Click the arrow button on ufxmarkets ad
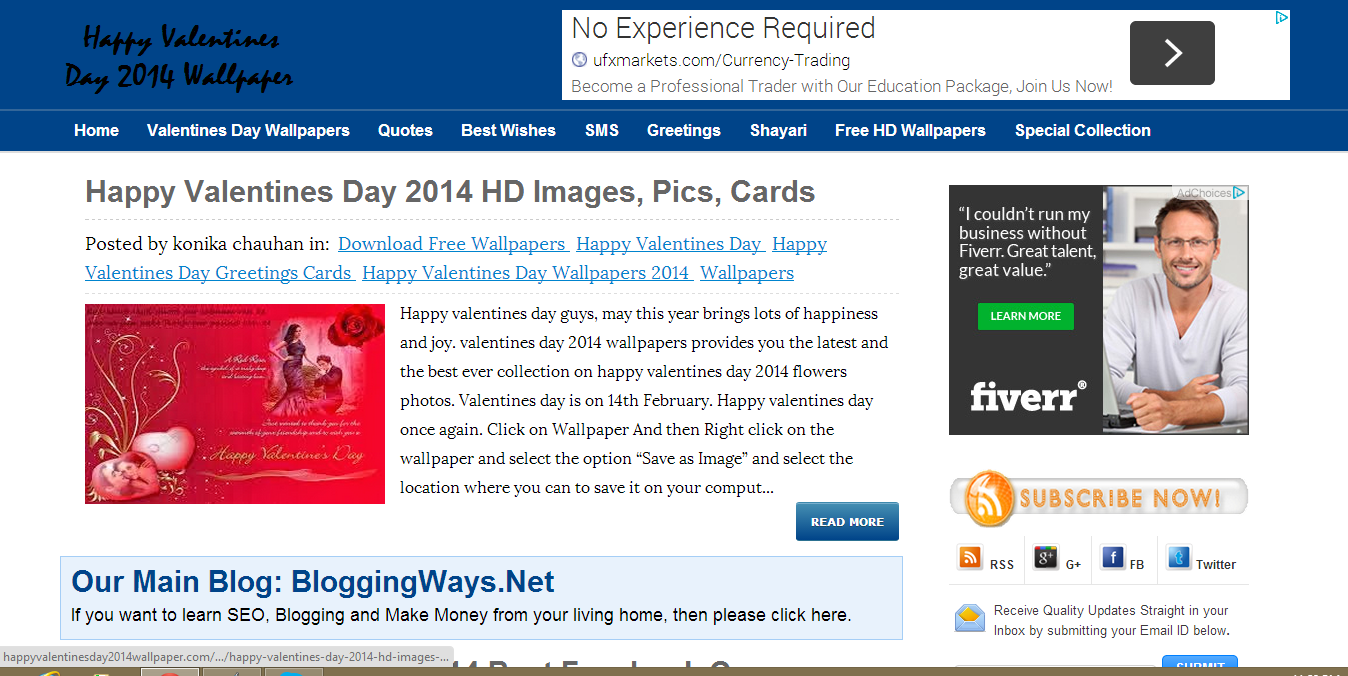 tap(1172, 53)
